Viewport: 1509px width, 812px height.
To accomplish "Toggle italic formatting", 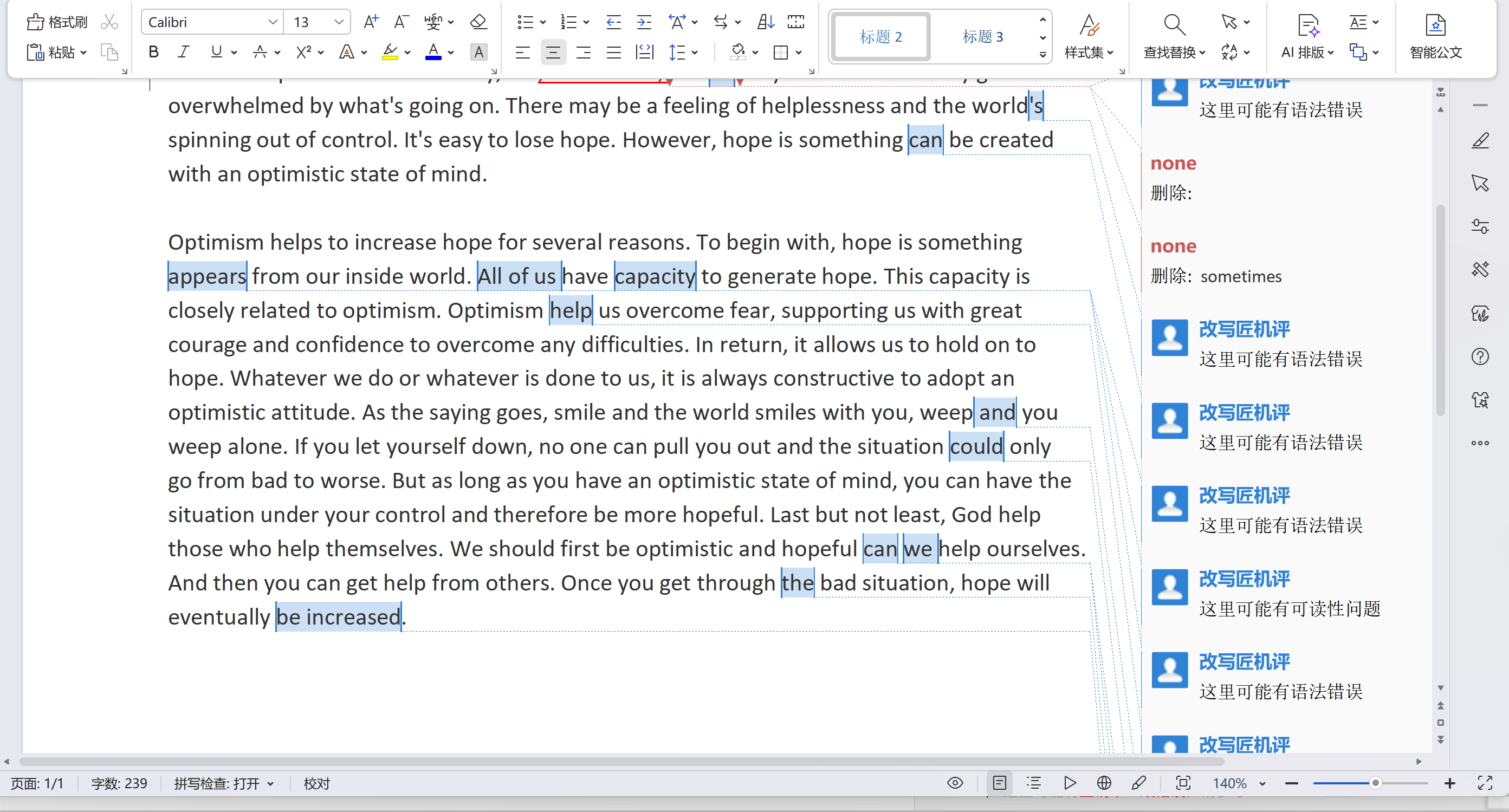I will pos(183,52).
